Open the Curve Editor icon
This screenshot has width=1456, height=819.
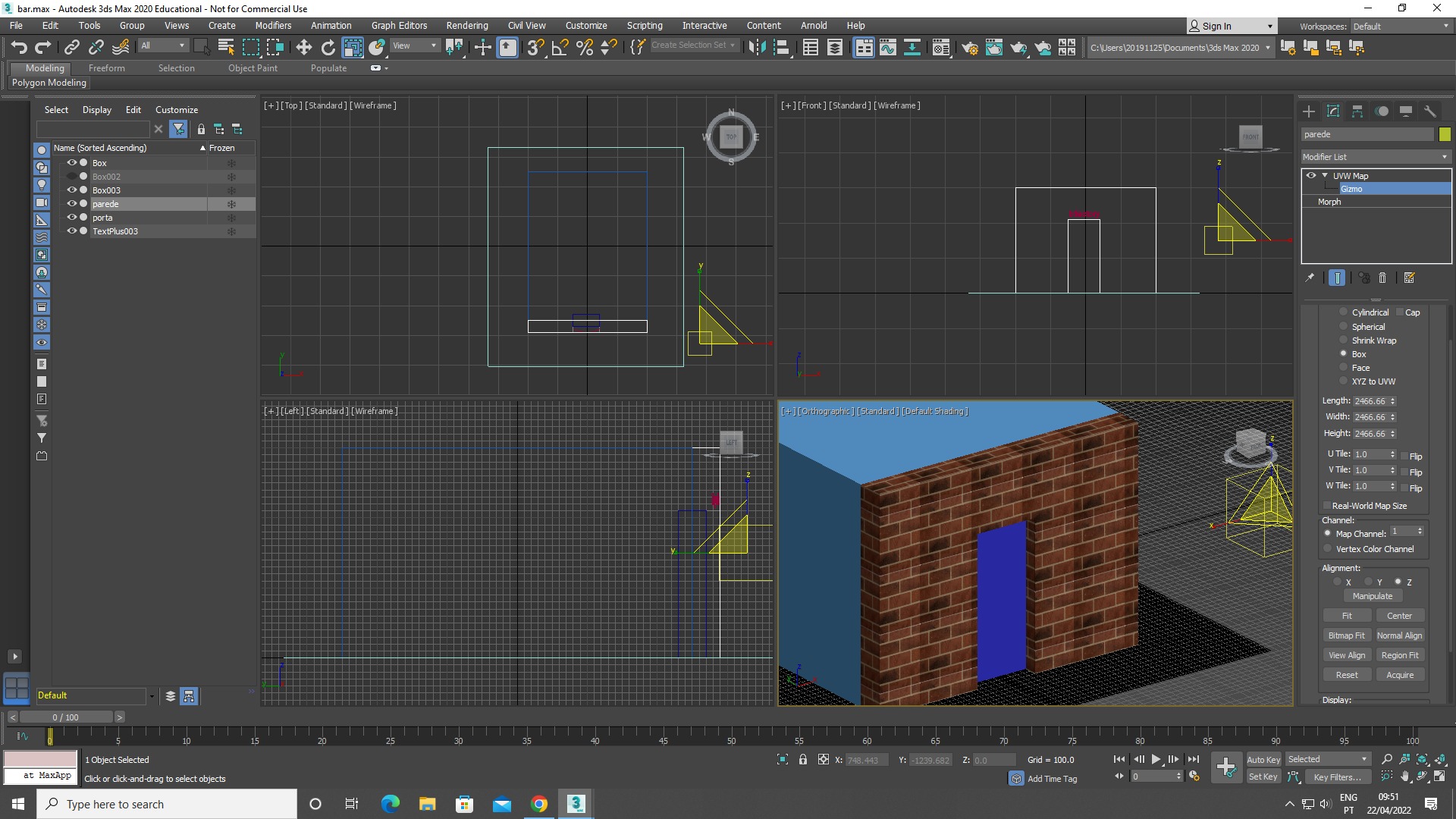(887, 48)
